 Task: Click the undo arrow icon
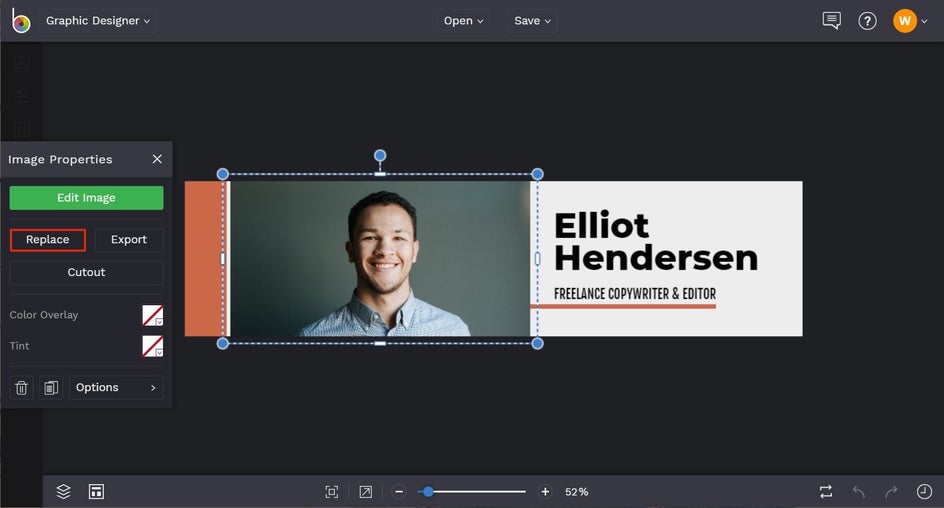click(858, 492)
